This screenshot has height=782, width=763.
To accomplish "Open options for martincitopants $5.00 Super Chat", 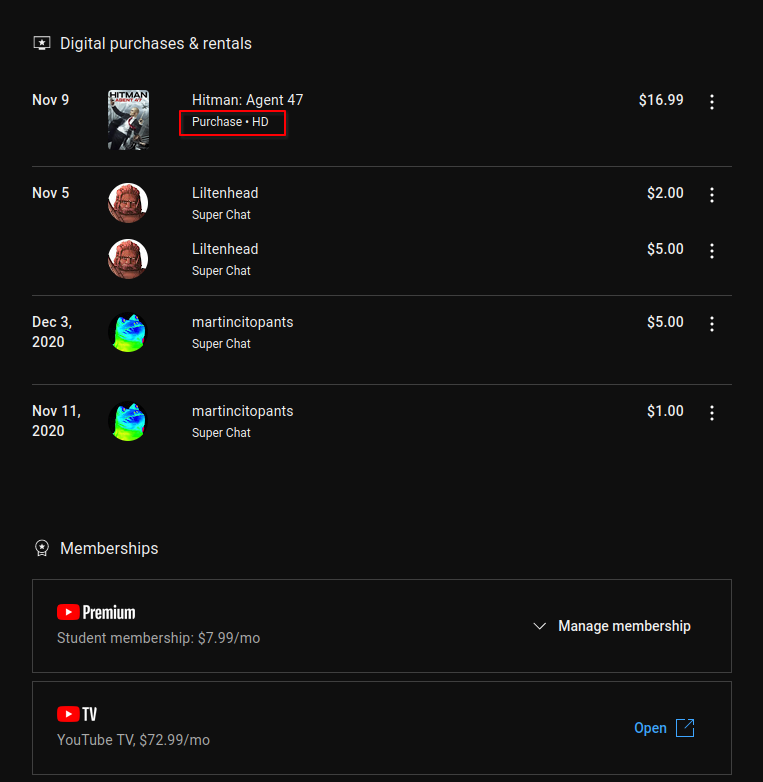I will click(712, 324).
